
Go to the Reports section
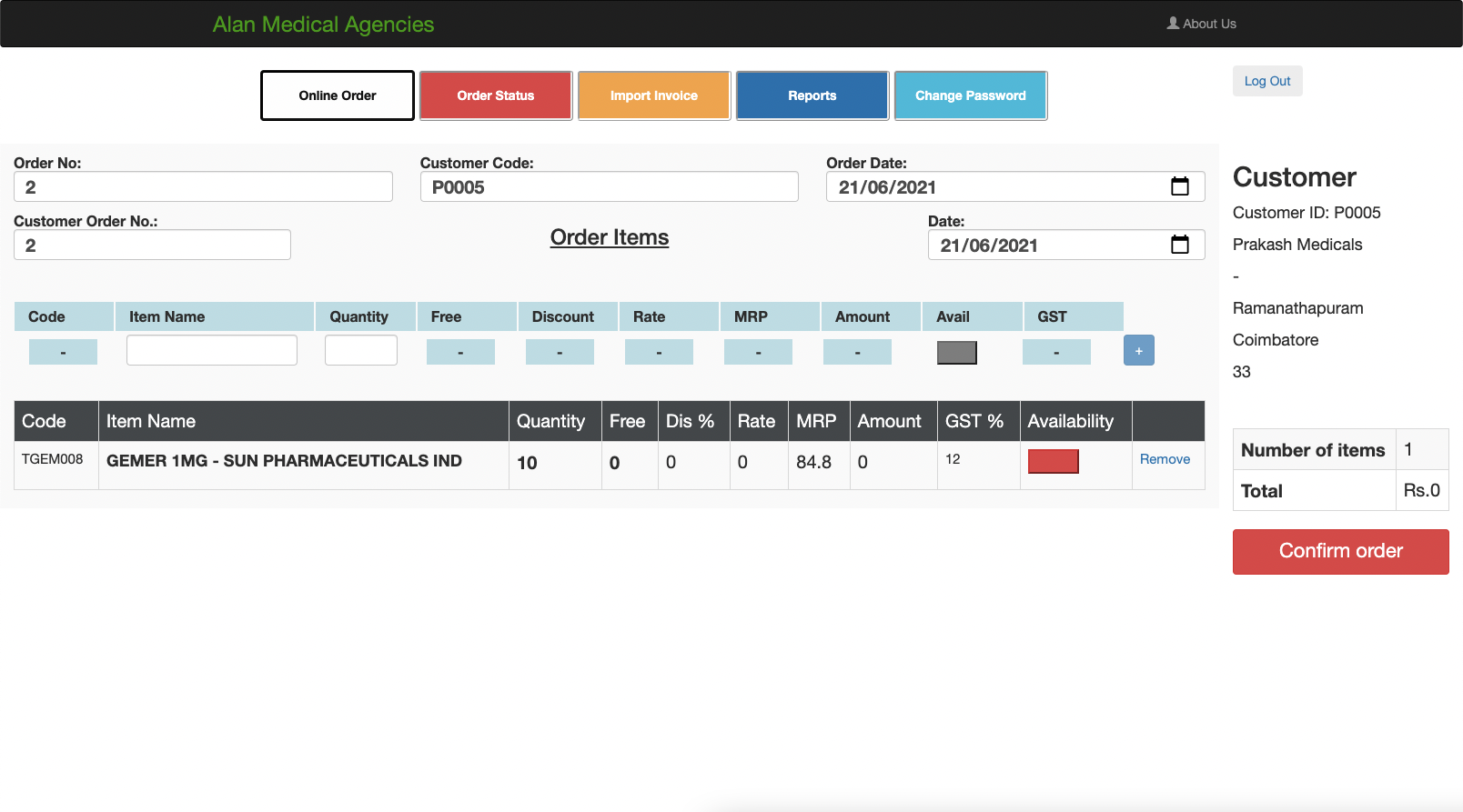pos(812,95)
